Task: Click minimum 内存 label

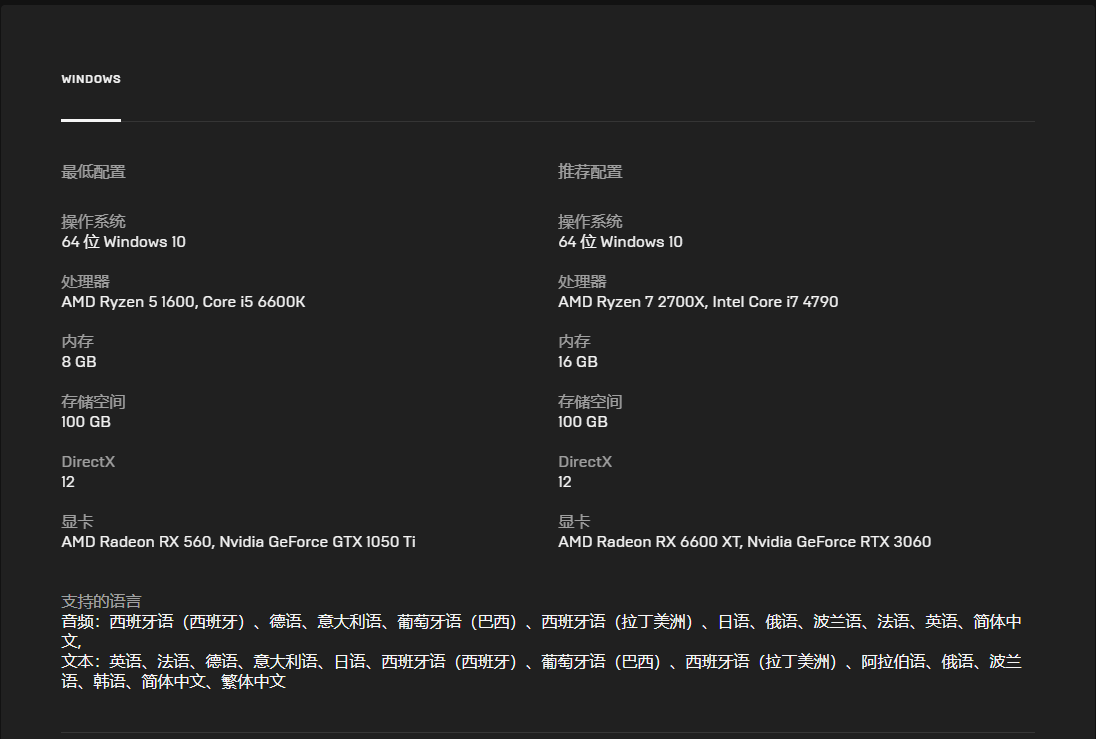Action: [x=78, y=342]
